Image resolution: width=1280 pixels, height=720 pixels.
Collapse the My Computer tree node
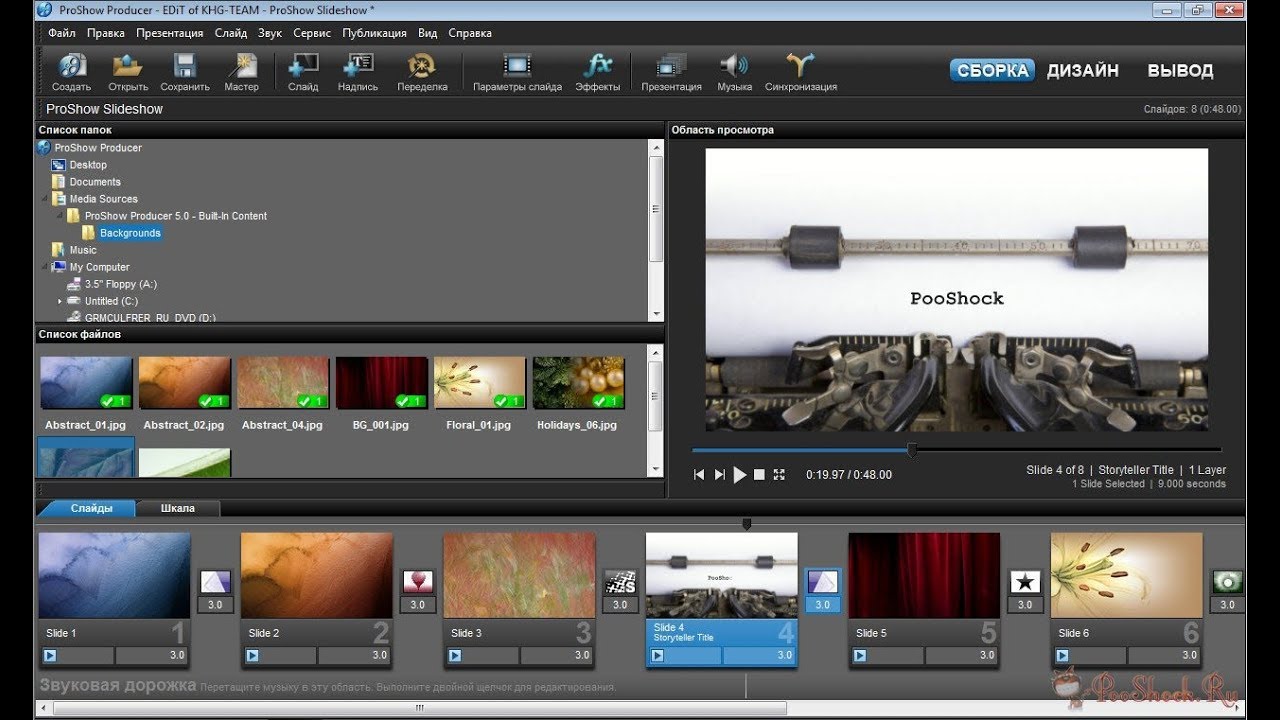[x=45, y=267]
